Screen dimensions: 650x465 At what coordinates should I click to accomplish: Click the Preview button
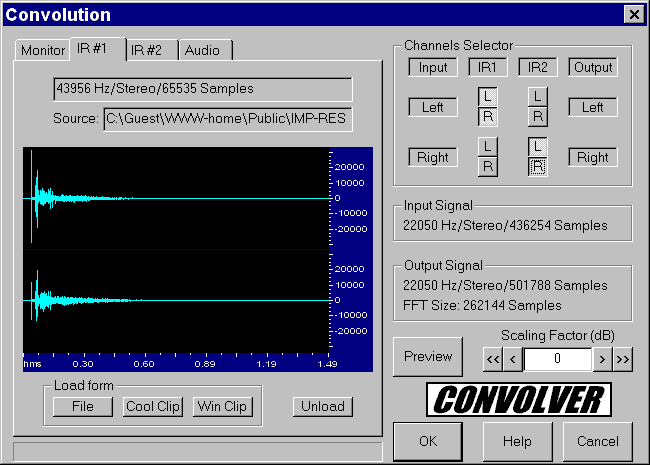pos(428,357)
